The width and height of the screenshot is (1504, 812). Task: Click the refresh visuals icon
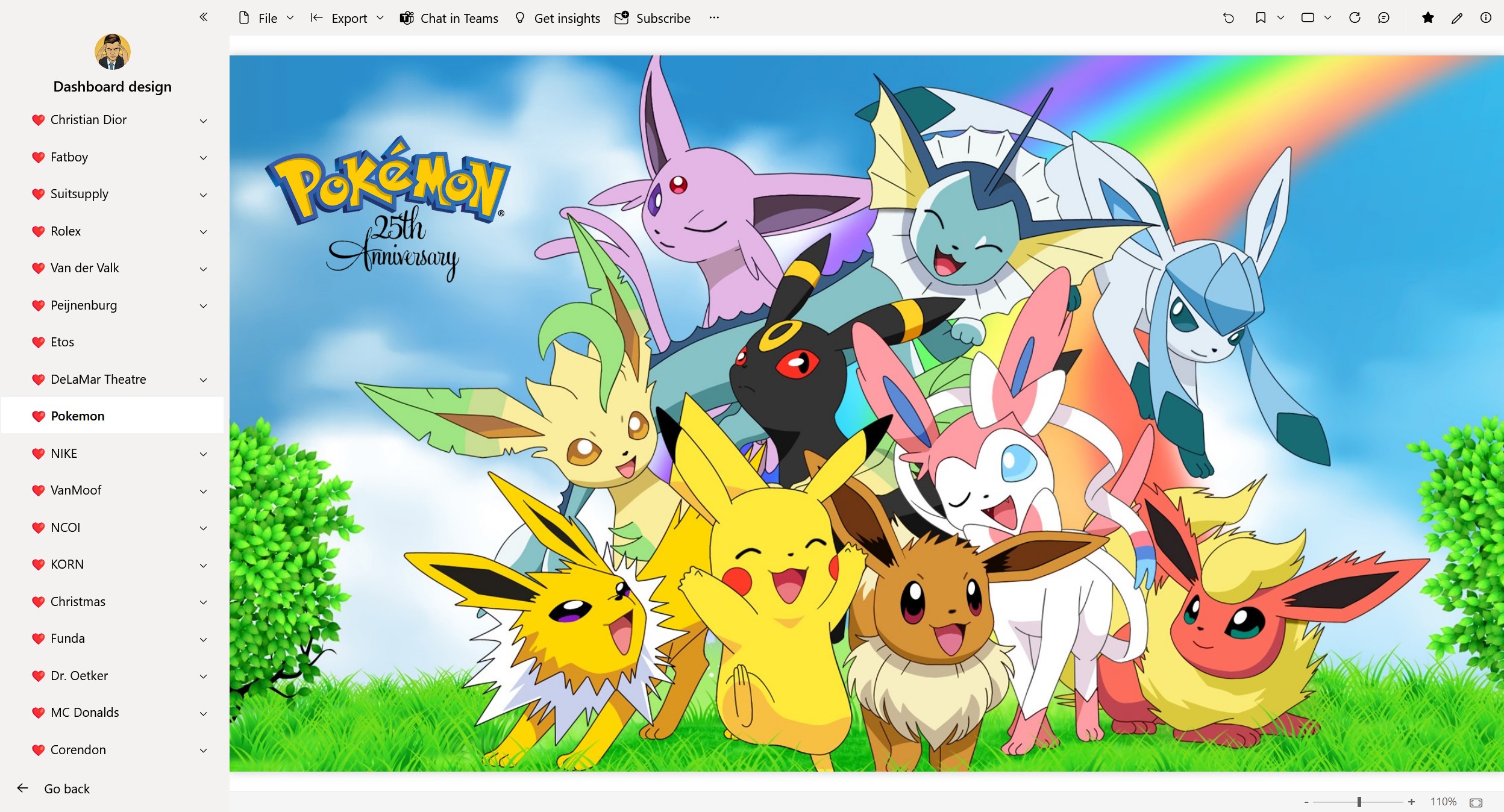click(1355, 18)
